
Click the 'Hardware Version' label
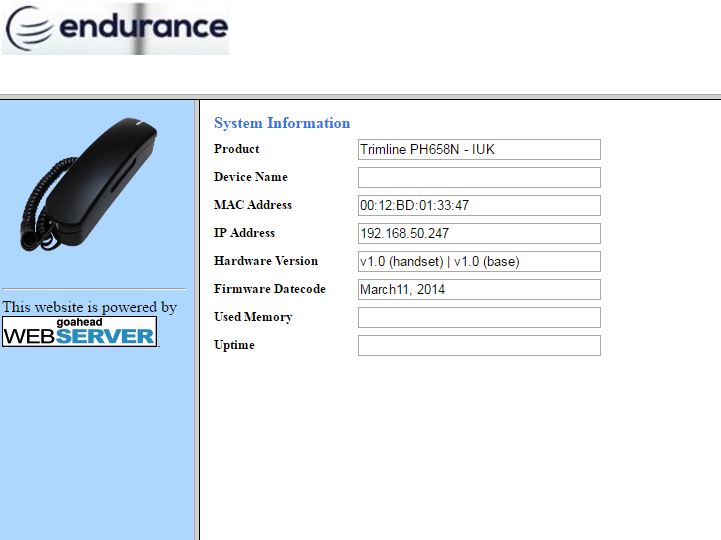[x=266, y=261]
